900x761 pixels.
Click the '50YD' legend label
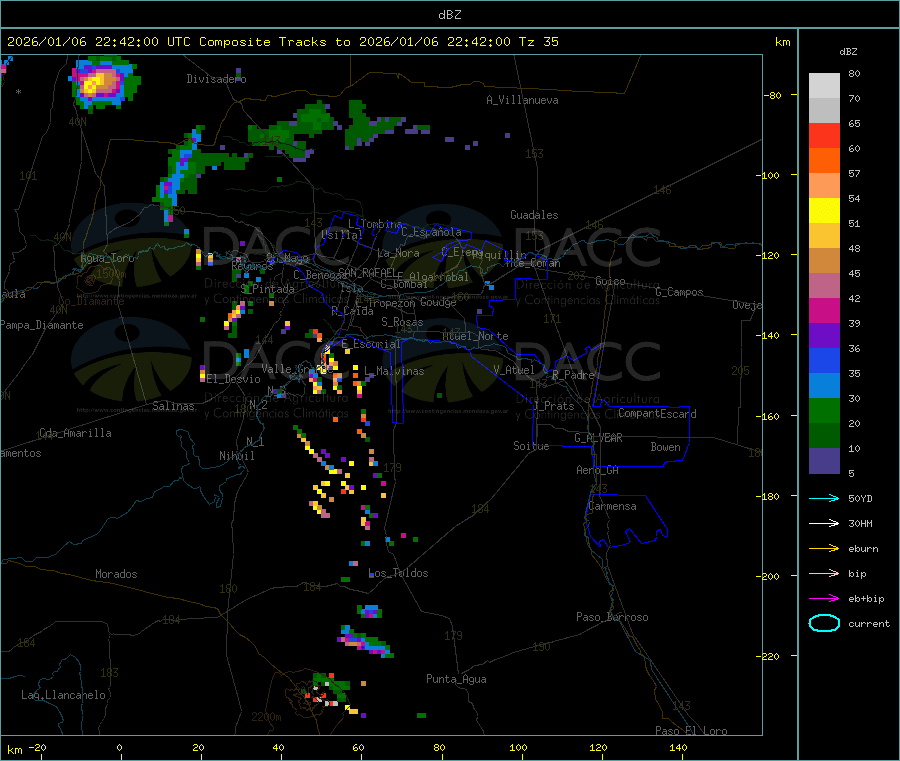pos(860,498)
